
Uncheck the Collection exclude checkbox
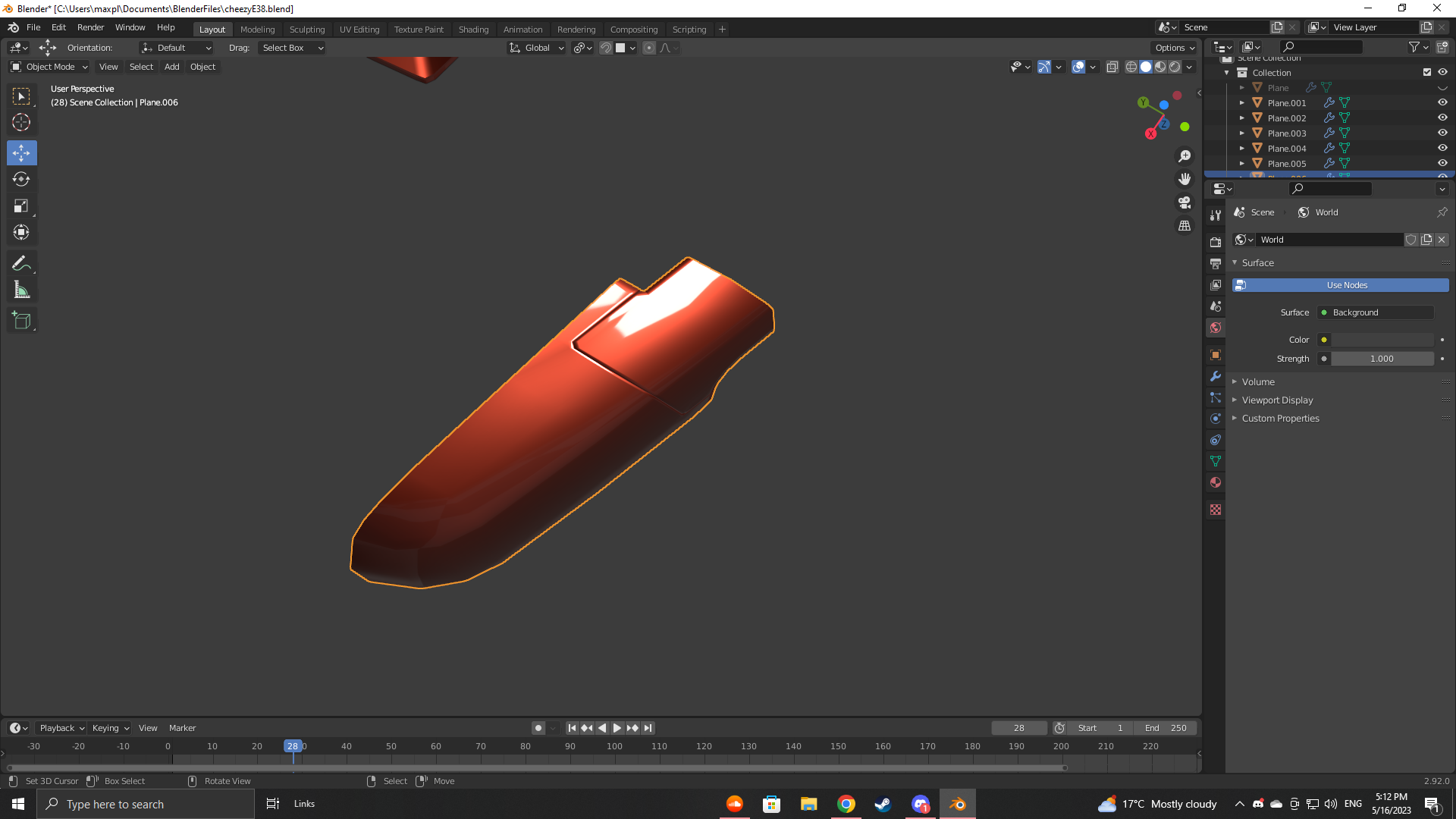coord(1426,72)
